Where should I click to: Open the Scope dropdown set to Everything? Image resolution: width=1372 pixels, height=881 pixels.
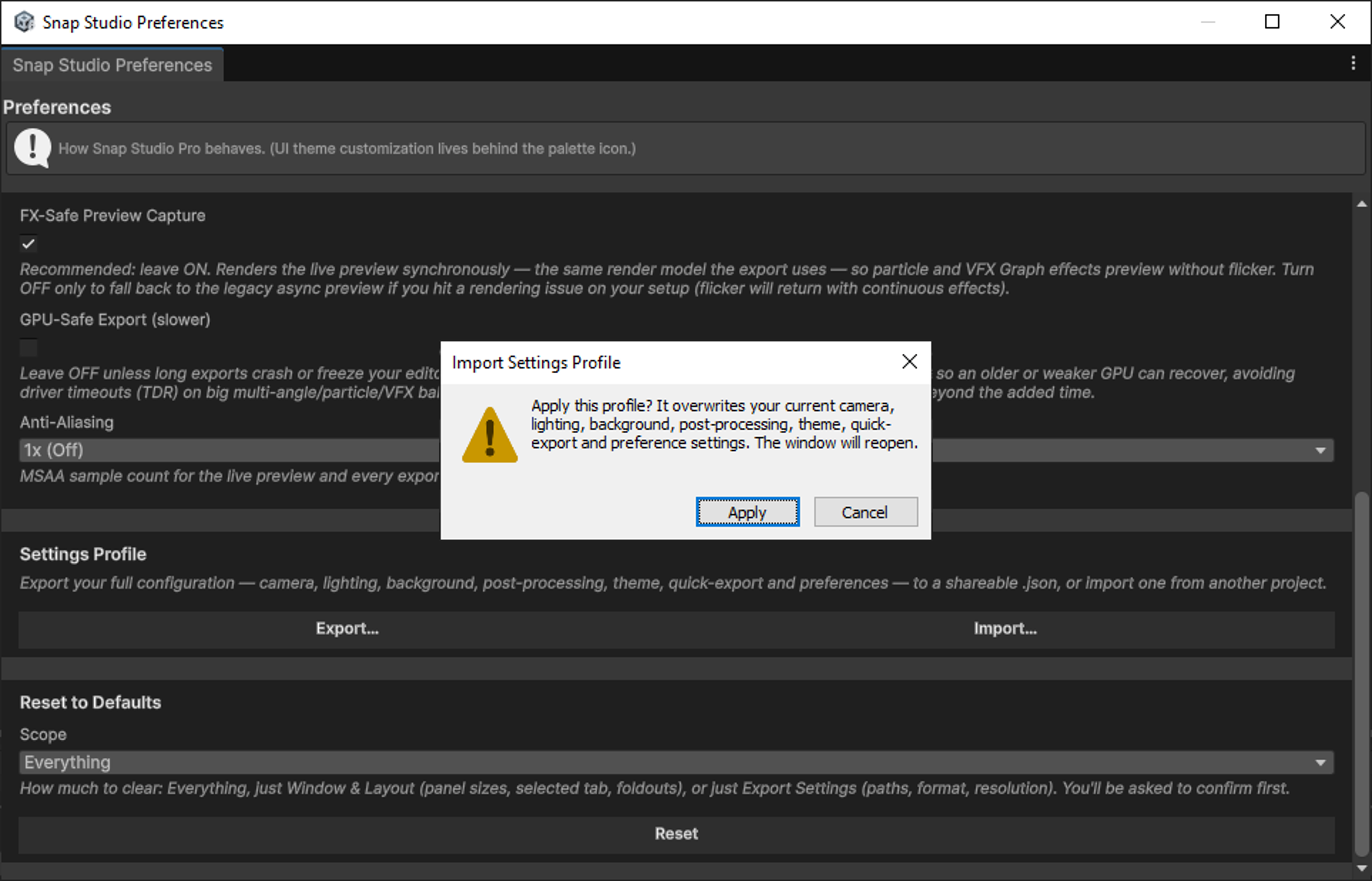[676, 762]
